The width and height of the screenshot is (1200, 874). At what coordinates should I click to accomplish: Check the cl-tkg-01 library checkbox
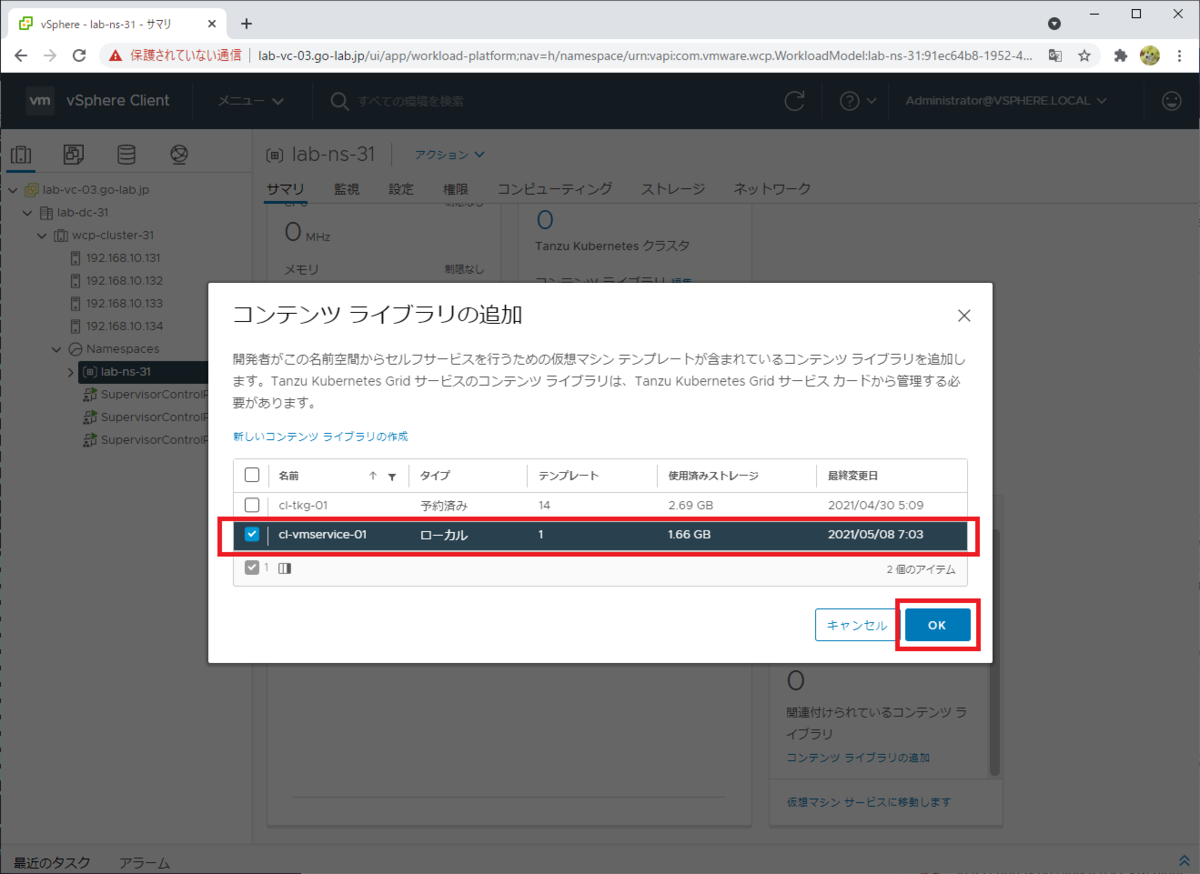253,505
